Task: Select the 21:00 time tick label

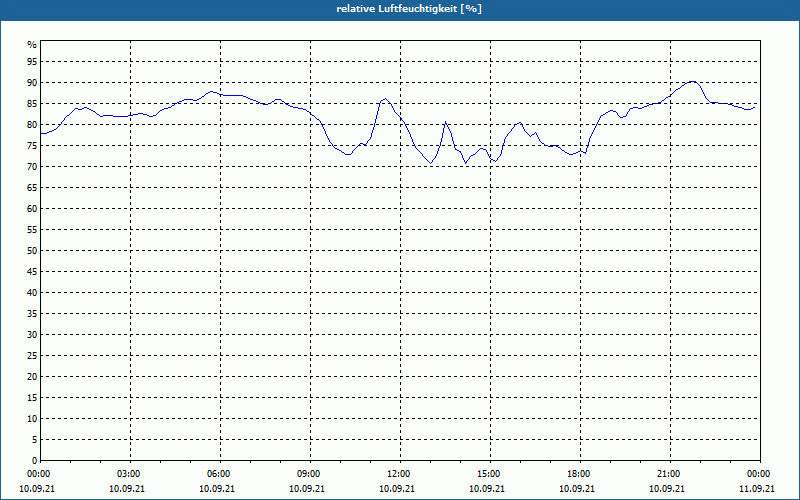Action: tap(669, 474)
